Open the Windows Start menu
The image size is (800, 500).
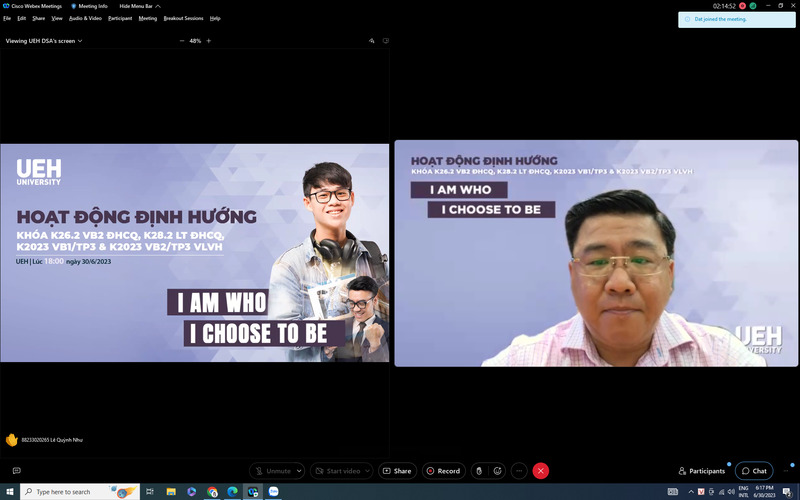pos(10,492)
